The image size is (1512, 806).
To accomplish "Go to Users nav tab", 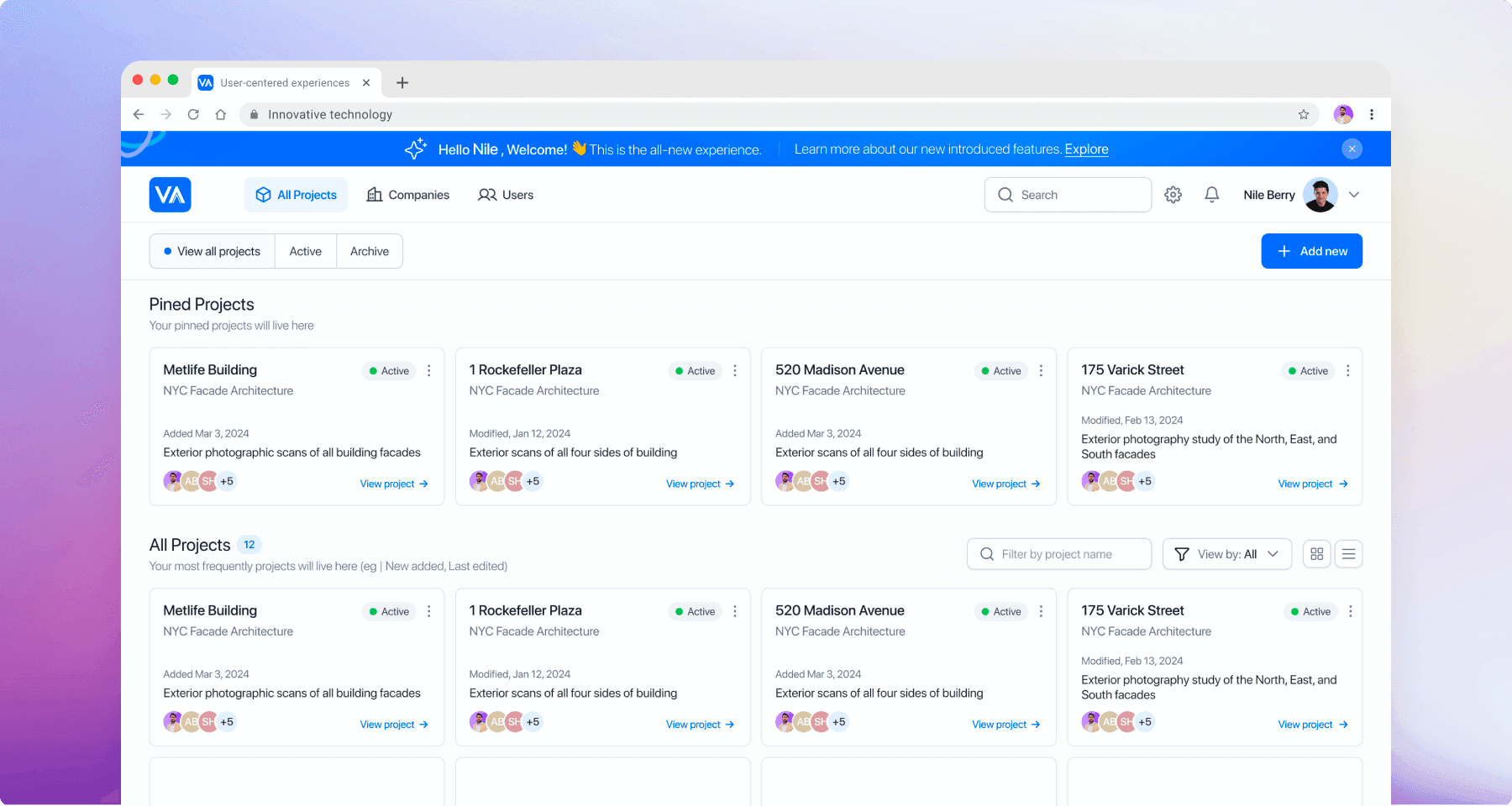I will click(x=506, y=195).
